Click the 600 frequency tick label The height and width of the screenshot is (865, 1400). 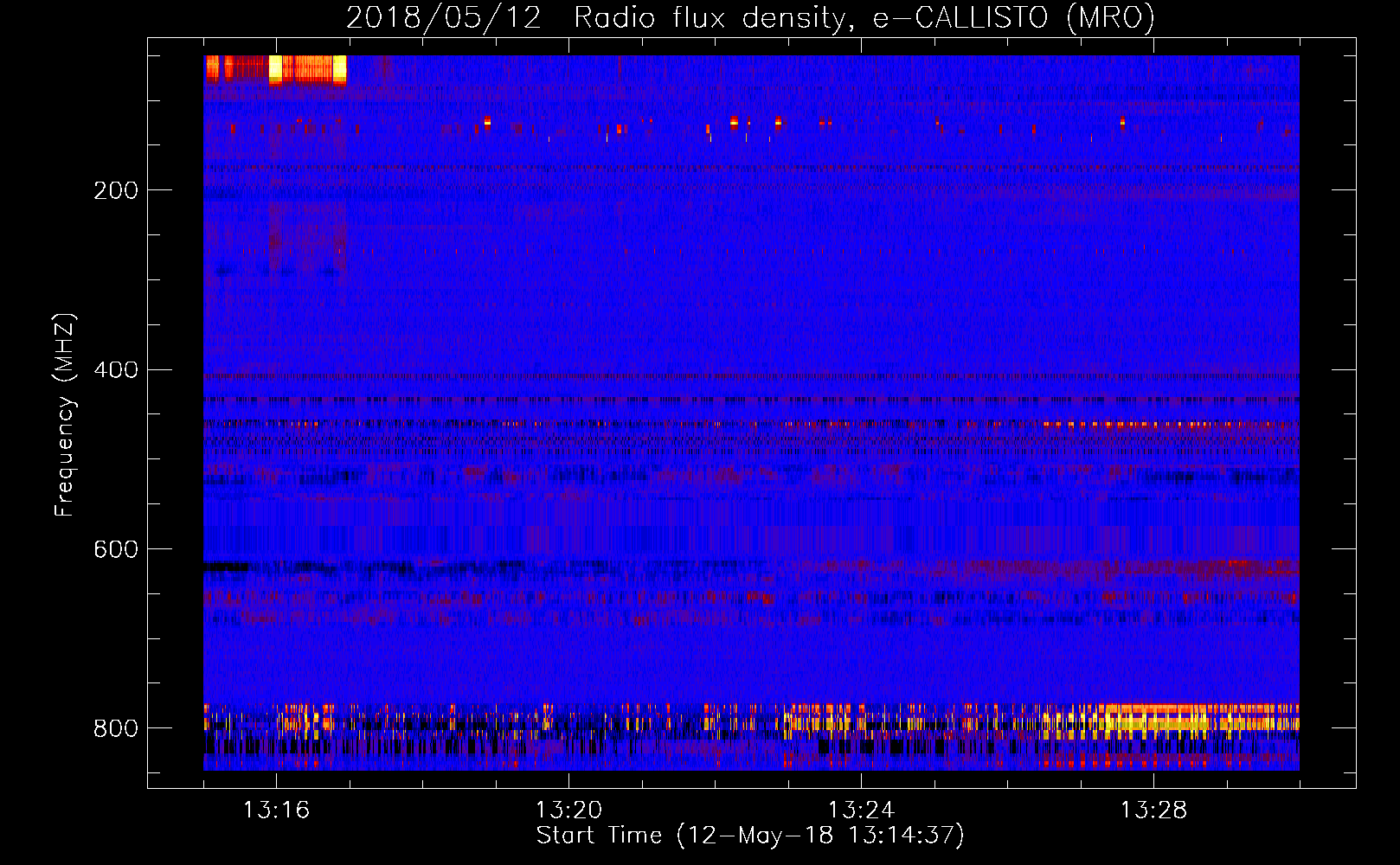tap(116, 550)
